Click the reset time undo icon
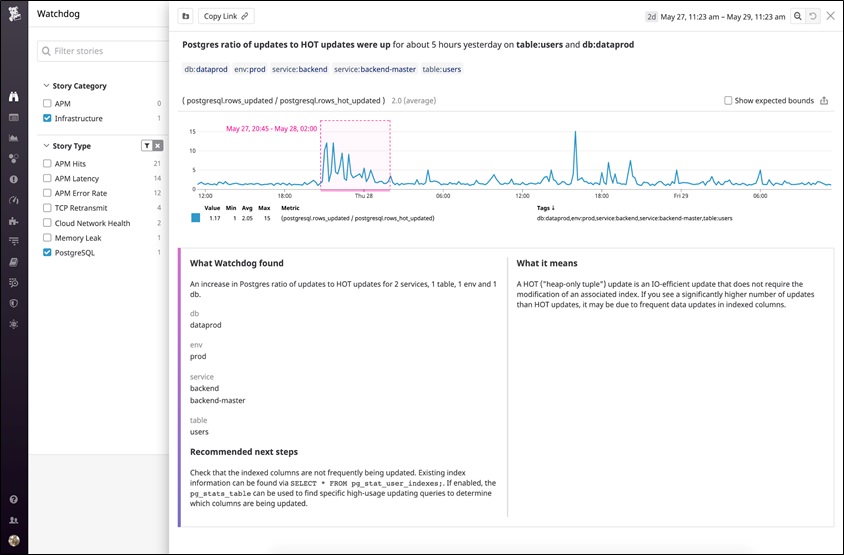Viewport: 844px width, 555px height. pyautogui.click(x=813, y=16)
